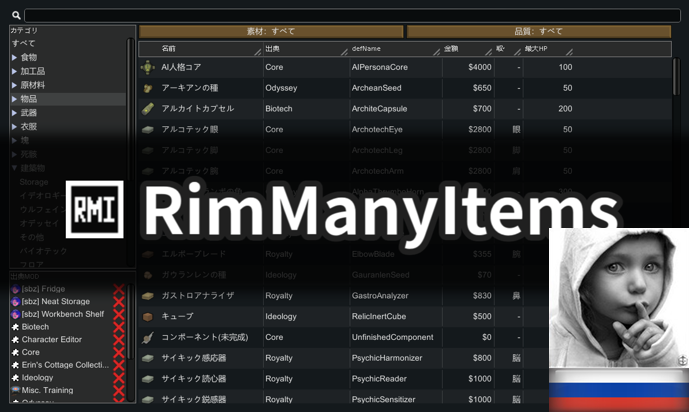The height and width of the screenshot is (412, 689).
Task: Click the RMI logo image
Action: pos(94,210)
